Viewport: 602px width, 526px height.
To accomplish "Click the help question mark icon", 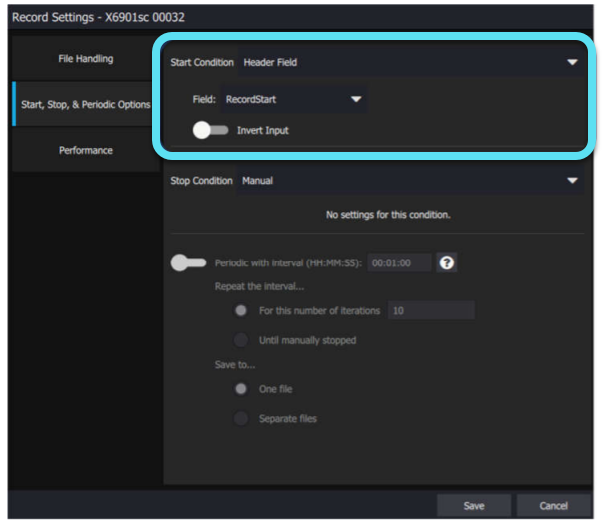I will (x=448, y=263).
